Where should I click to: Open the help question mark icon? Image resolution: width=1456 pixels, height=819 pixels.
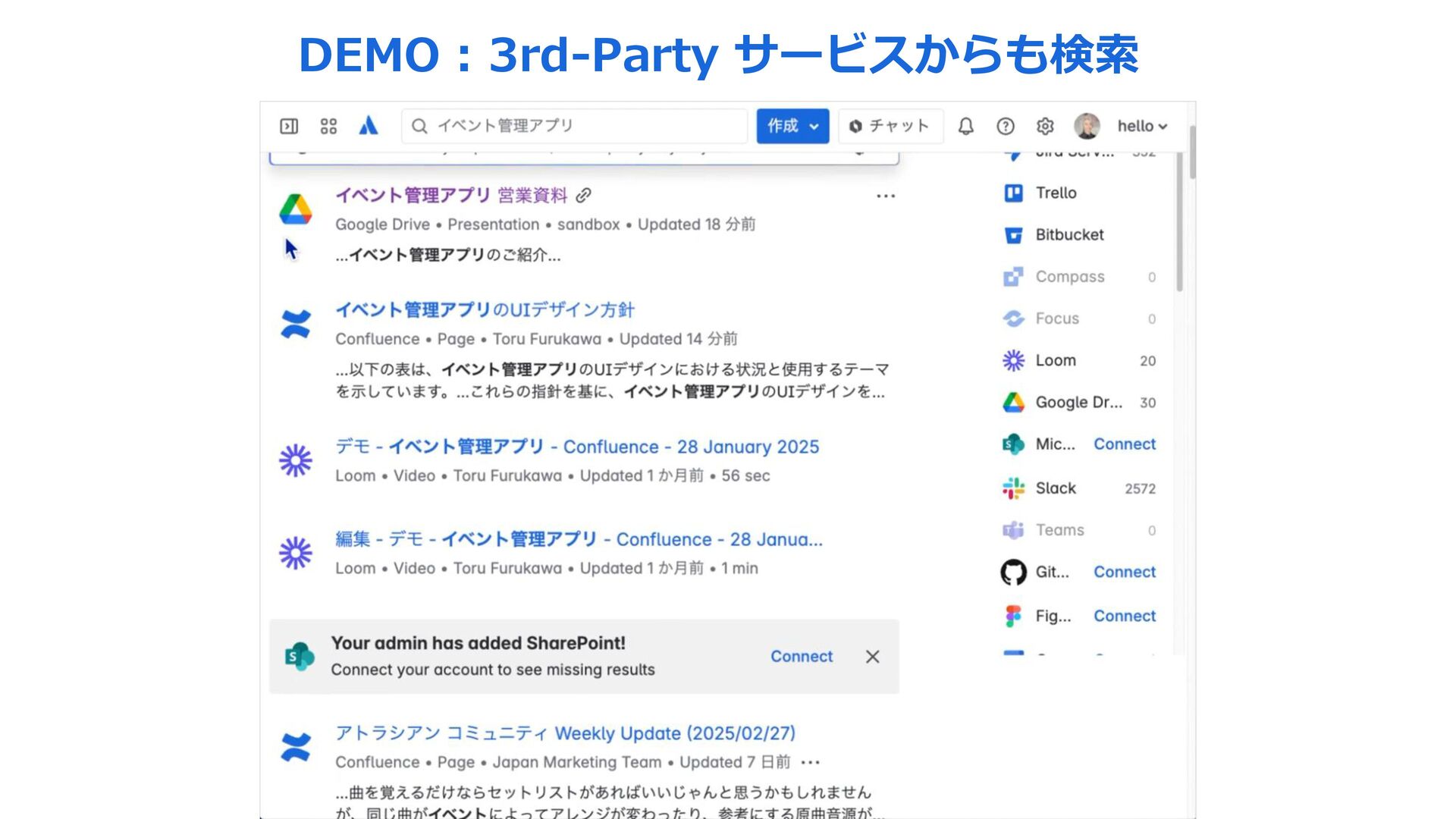pyautogui.click(x=1006, y=126)
